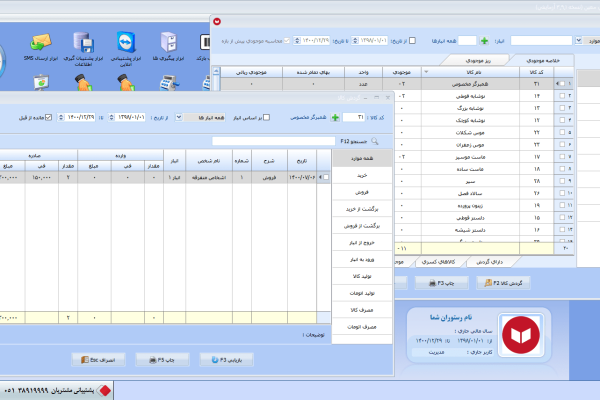Click the warehouse code field in inventory window
The width and height of the screenshot is (600, 400).
(x=467, y=41)
